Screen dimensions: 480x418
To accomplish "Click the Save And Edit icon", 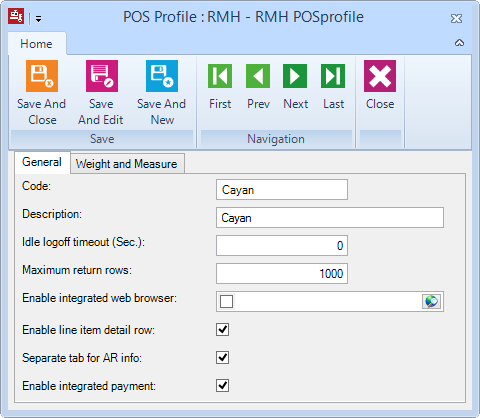I will 102,76.
